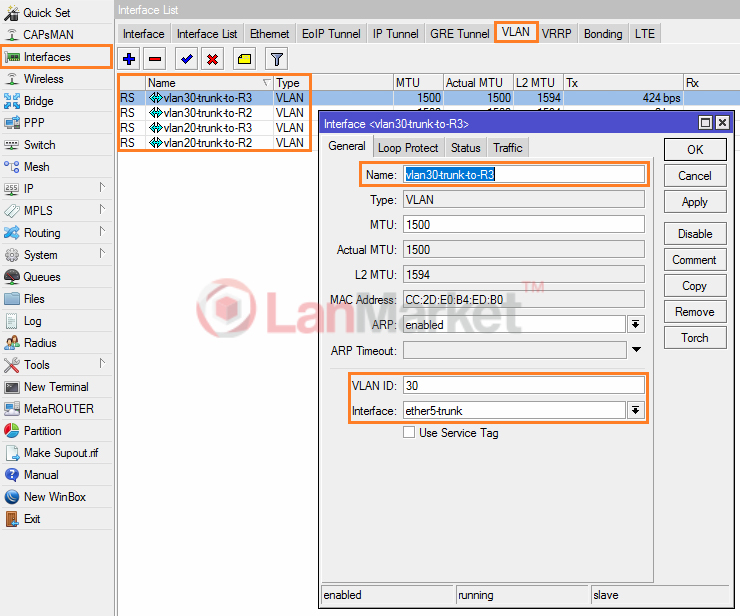Click the red minus Remove icon
740x616 pixels.
click(156, 59)
